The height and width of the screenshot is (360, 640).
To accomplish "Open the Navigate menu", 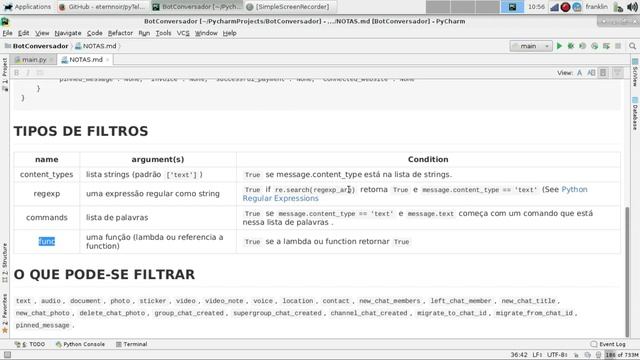I will tap(68, 33).
